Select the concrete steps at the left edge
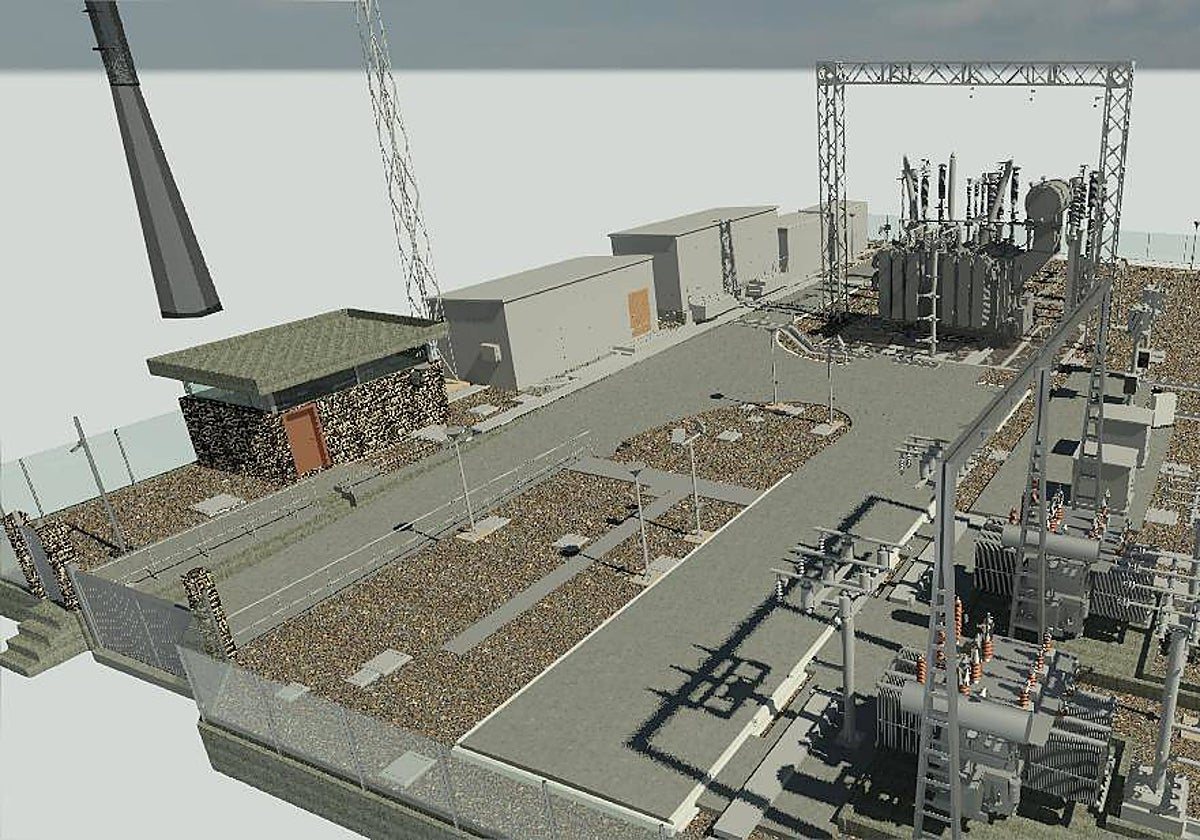Viewport: 1200px width, 840px height. [x=32, y=640]
